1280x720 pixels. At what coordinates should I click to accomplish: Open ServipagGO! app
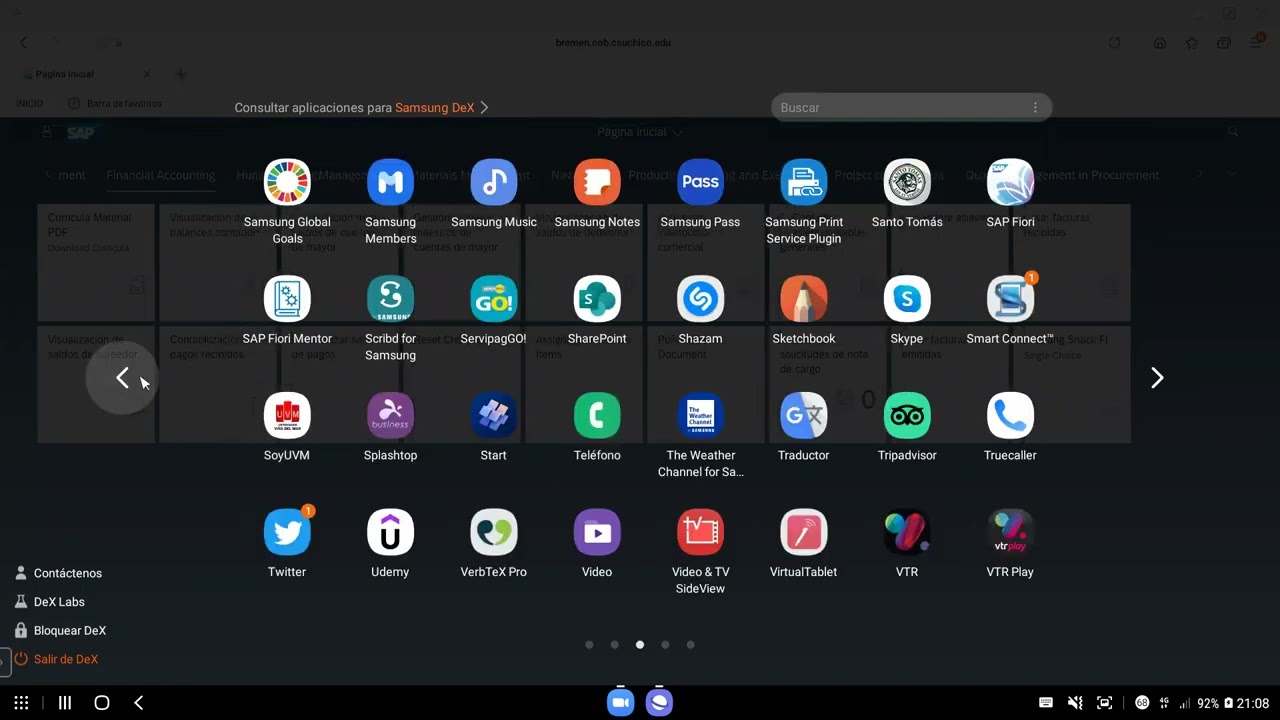tap(494, 299)
